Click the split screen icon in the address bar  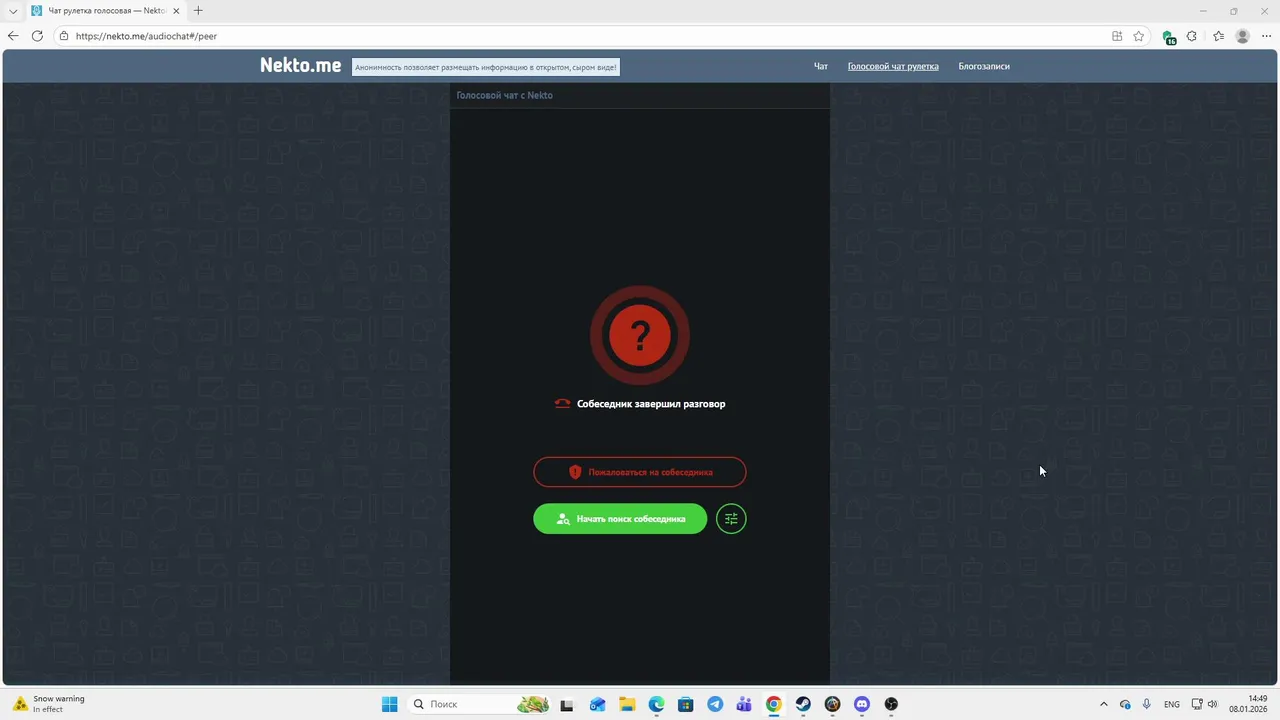point(1117,36)
